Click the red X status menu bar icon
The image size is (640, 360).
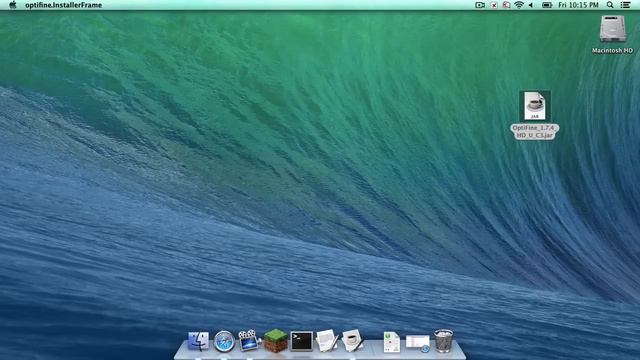tap(493, 5)
